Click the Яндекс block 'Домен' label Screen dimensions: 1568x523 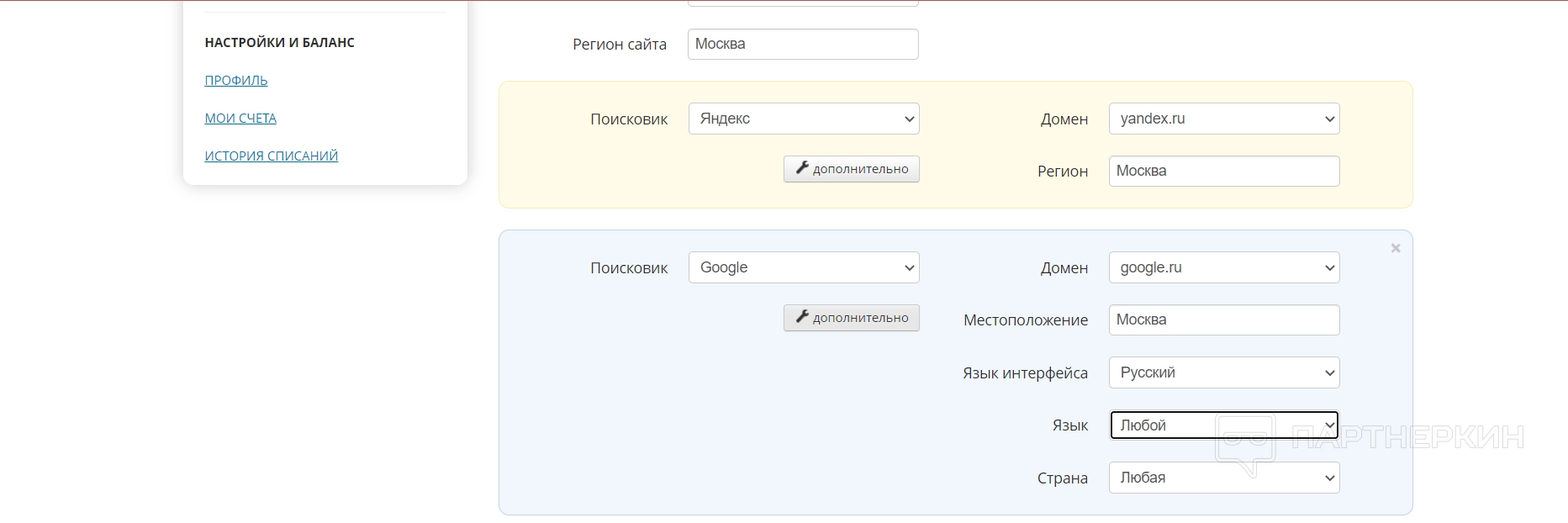1064,119
